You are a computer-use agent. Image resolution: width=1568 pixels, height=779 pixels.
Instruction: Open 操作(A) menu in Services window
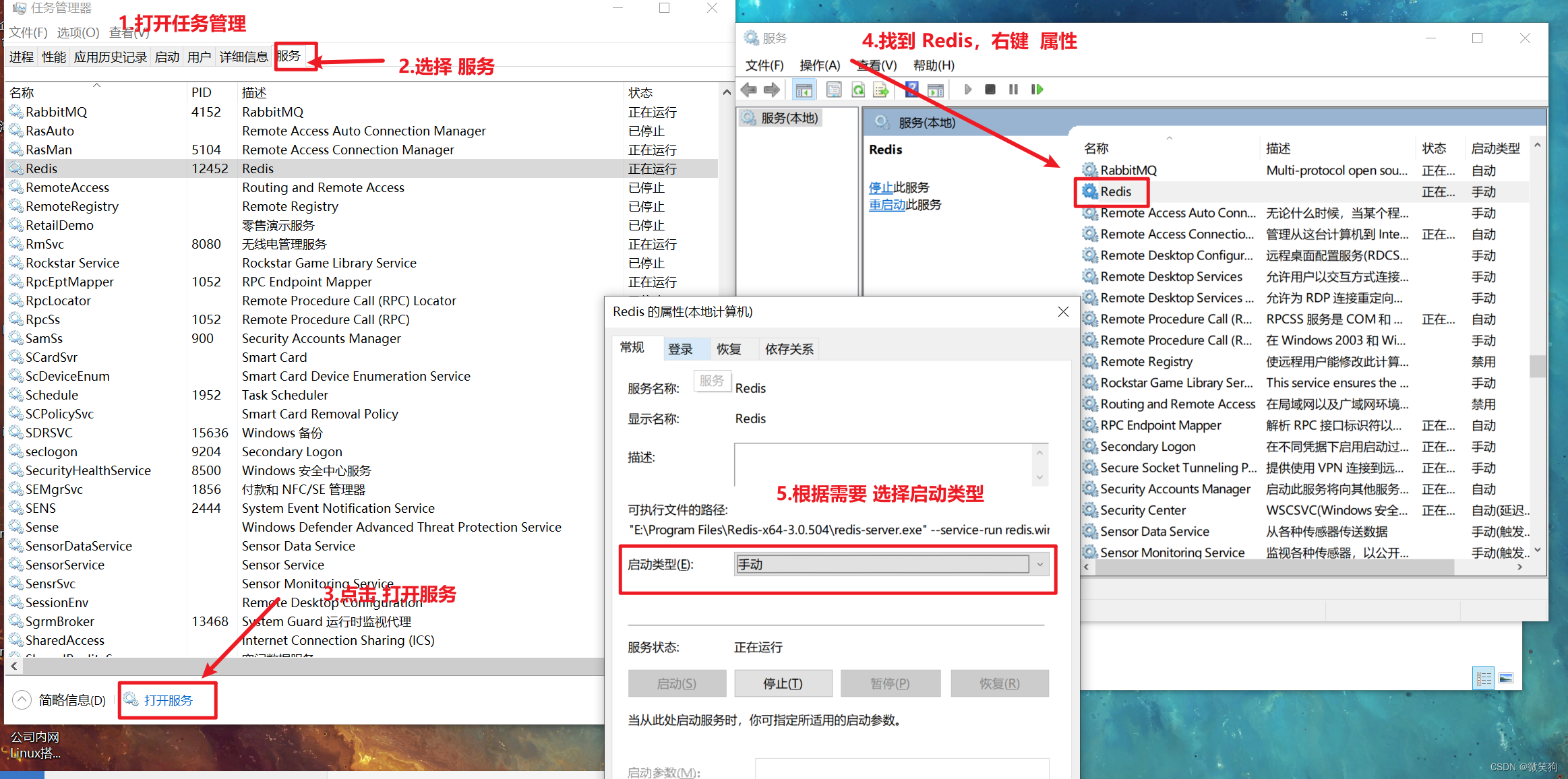[820, 65]
